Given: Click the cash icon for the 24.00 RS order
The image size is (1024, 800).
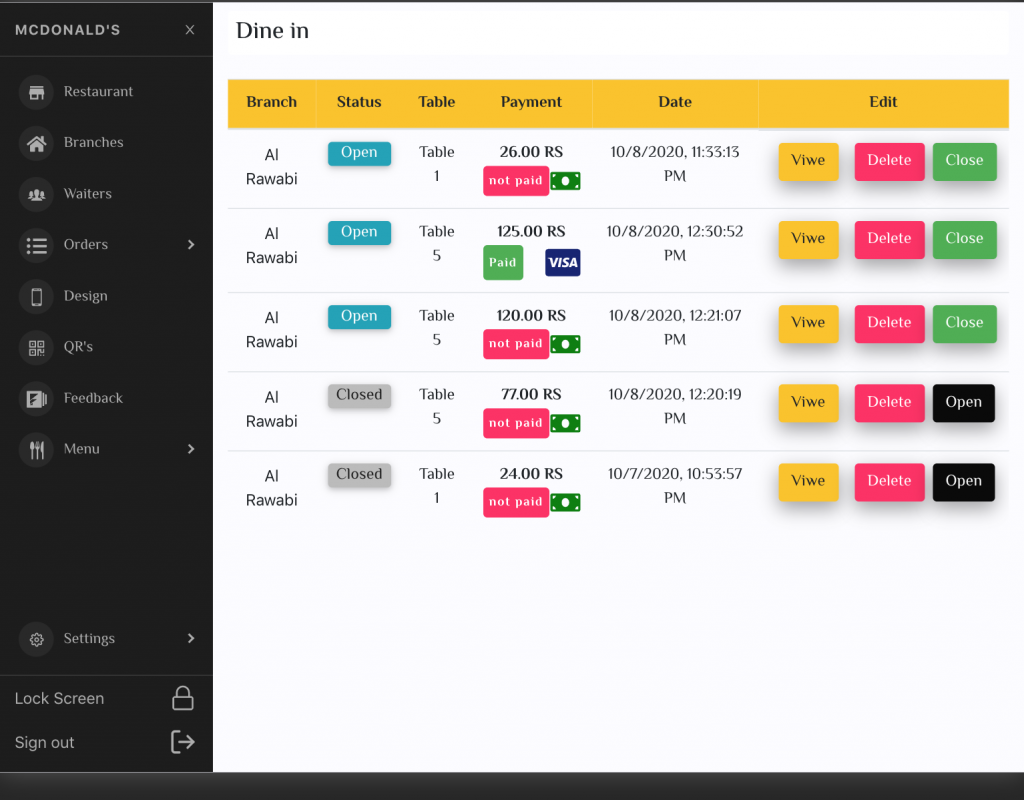Looking at the screenshot, I should (566, 502).
